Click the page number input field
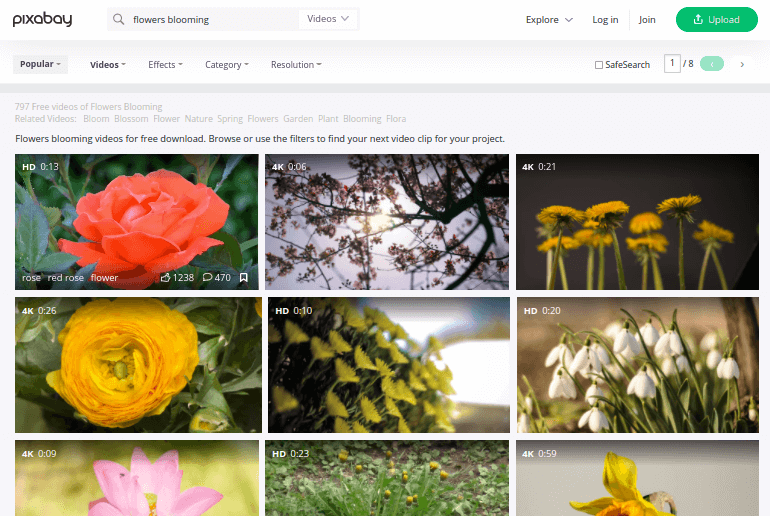The width and height of the screenshot is (770, 516). point(672,64)
